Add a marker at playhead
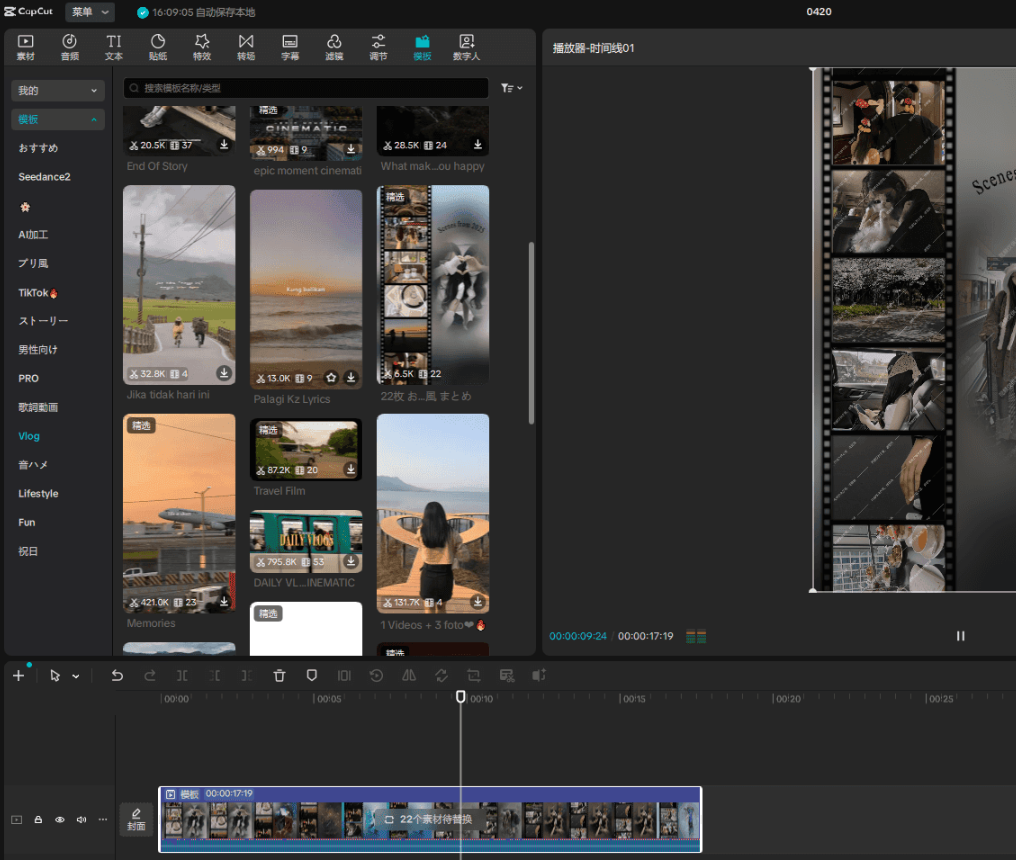 tap(312, 676)
